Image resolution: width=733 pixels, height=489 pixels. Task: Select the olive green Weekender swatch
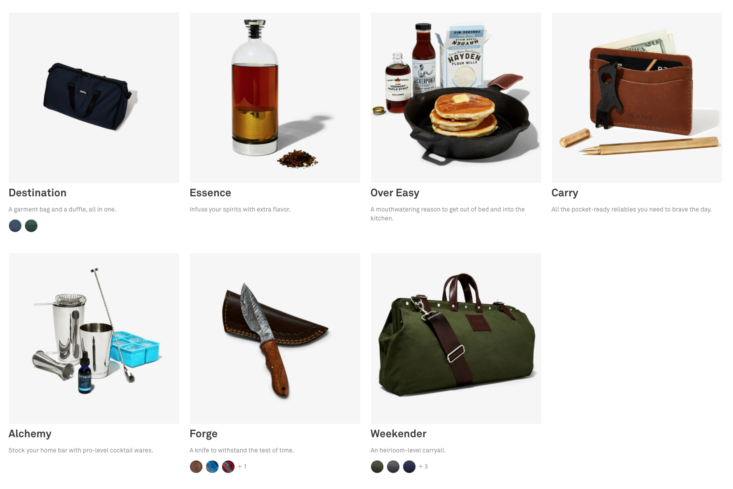click(x=377, y=467)
